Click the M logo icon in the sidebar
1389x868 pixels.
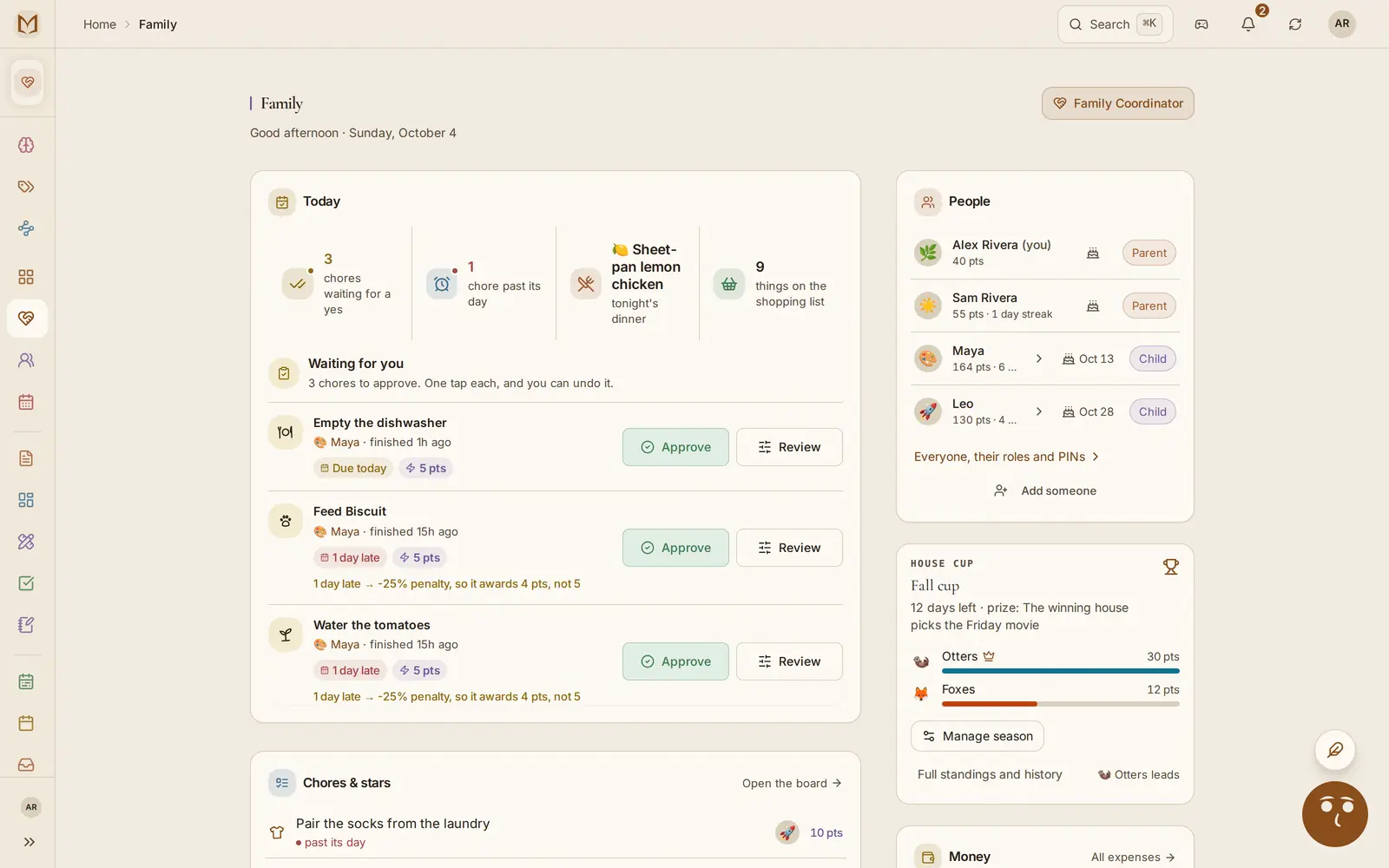tap(28, 23)
